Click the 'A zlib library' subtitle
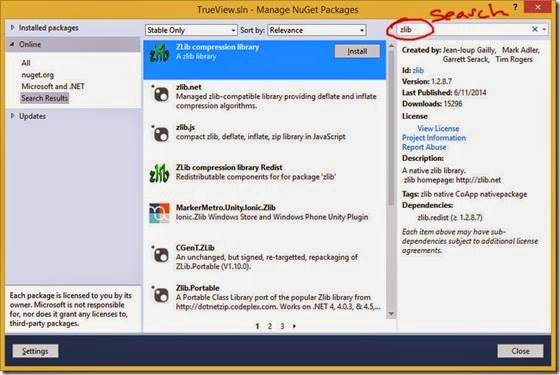560x375 pixels. click(x=196, y=56)
